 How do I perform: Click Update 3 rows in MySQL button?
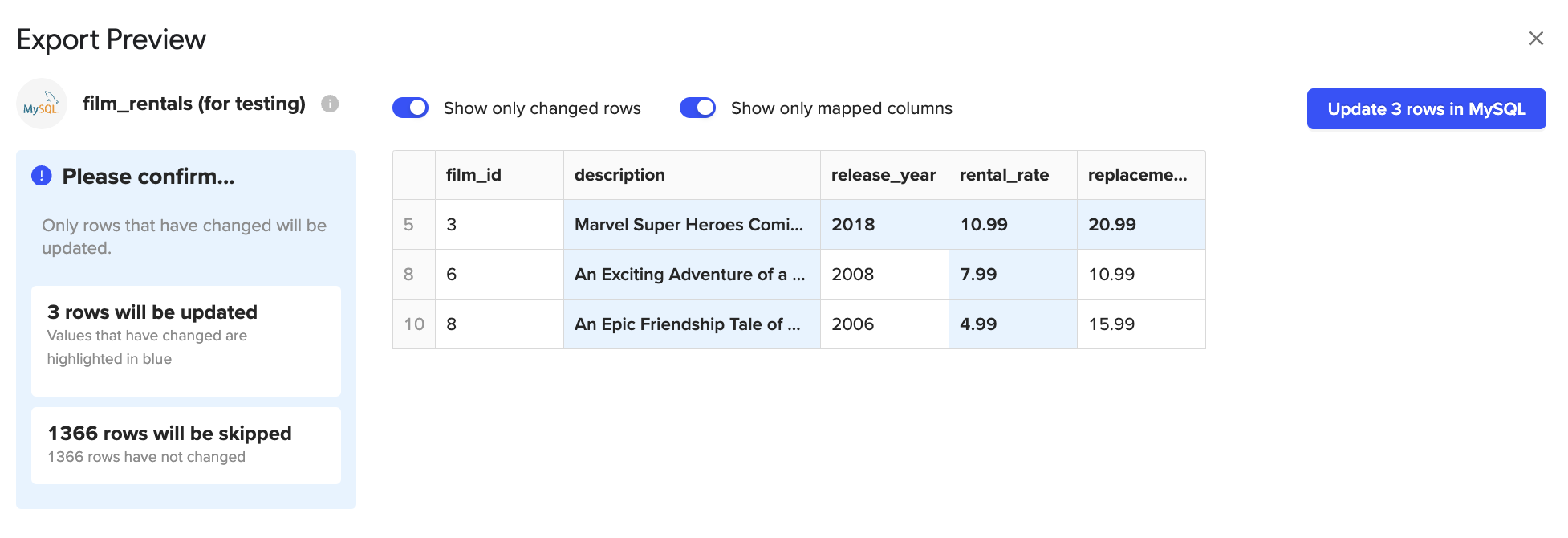coord(1426,108)
